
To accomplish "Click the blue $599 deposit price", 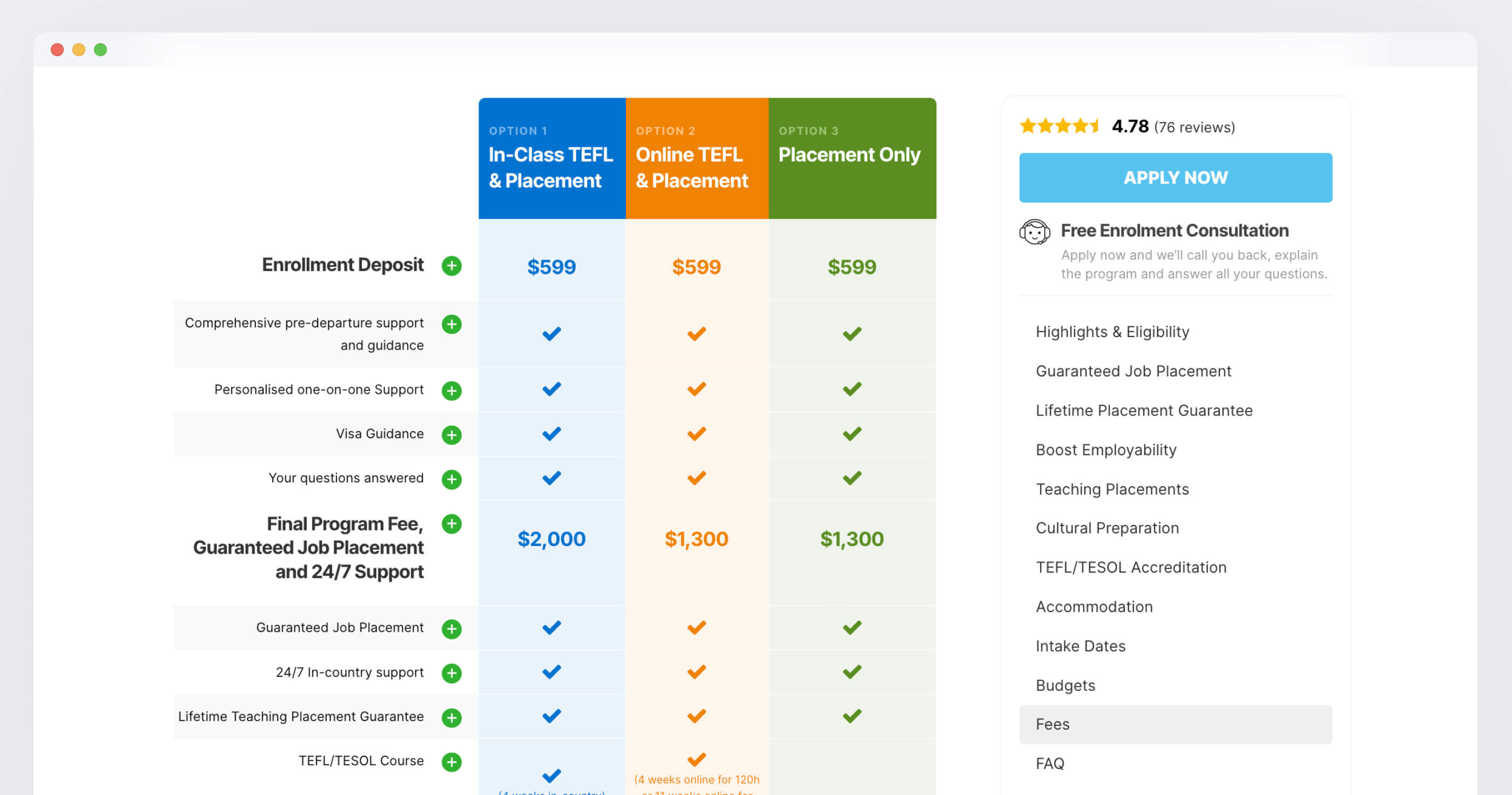I will [551, 267].
